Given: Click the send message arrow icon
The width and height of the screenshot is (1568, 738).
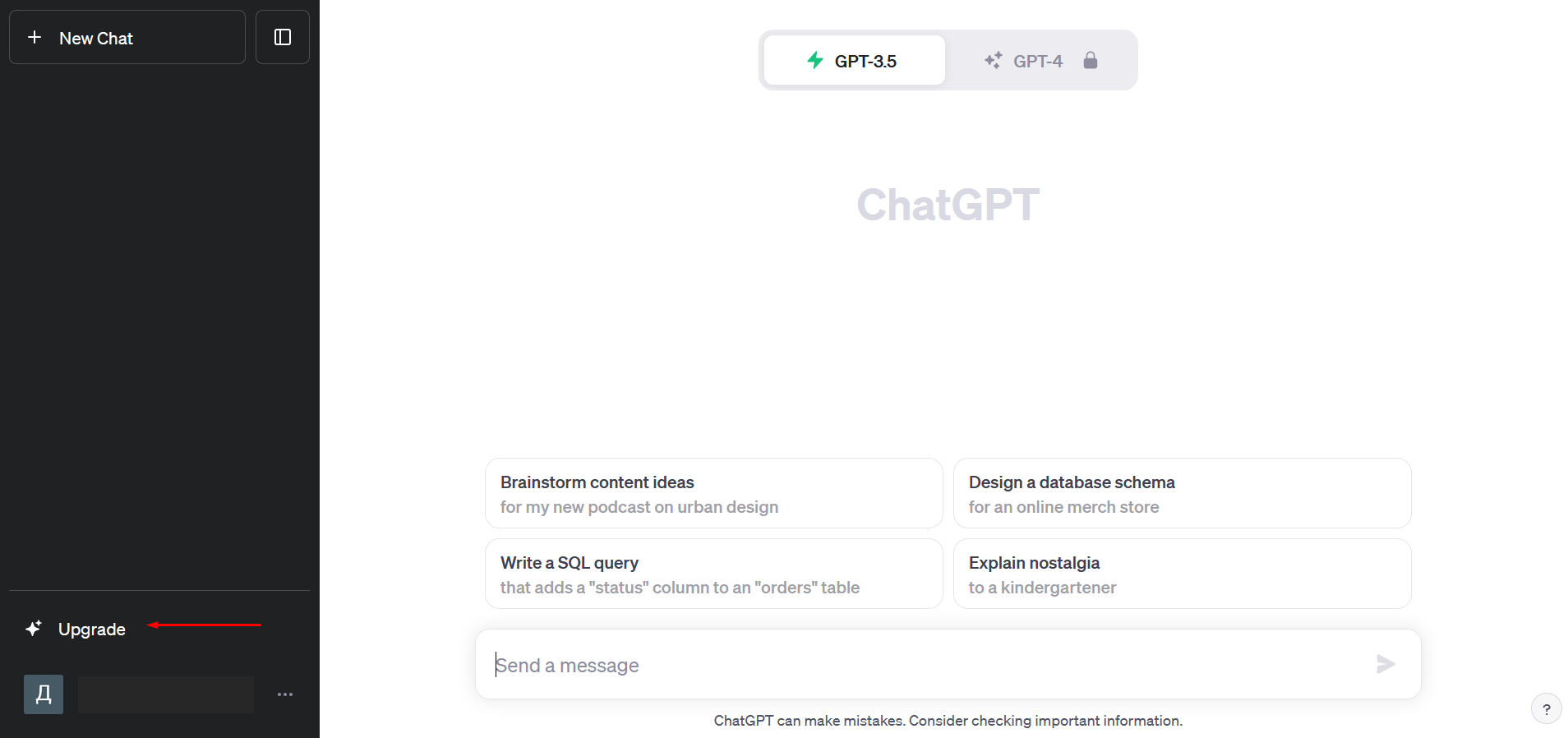Looking at the screenshot, I should click(1386, 664).
